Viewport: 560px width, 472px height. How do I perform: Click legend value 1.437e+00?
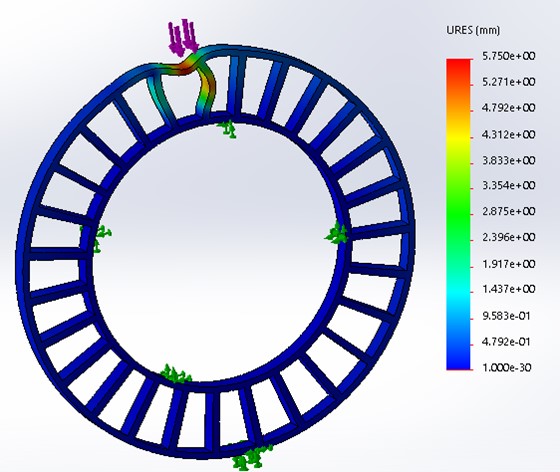tap(509, 289)
